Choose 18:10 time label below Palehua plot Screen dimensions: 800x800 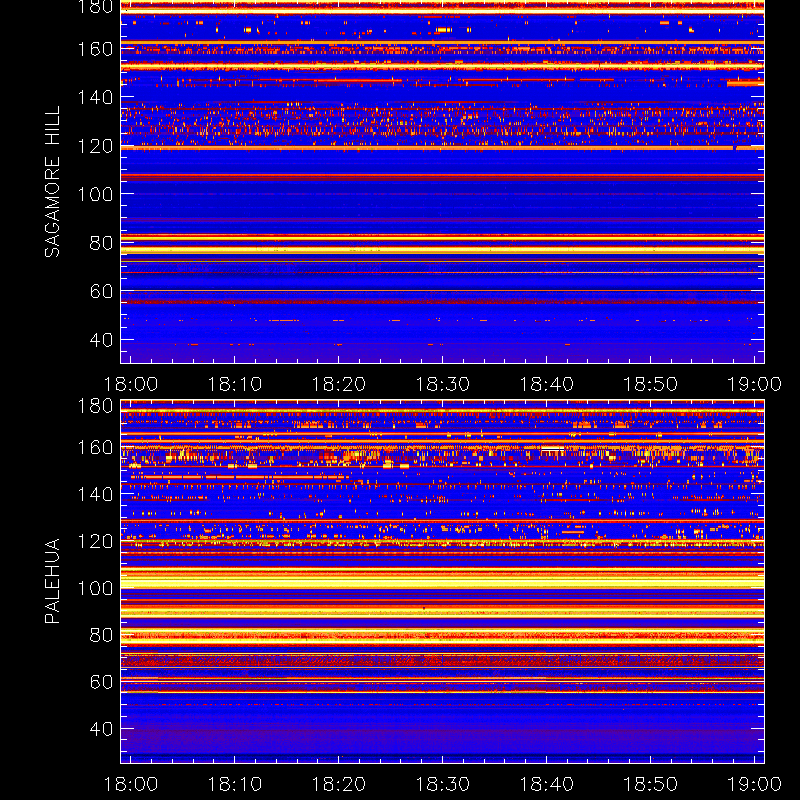pyautogui.click(x=235, y=784)
